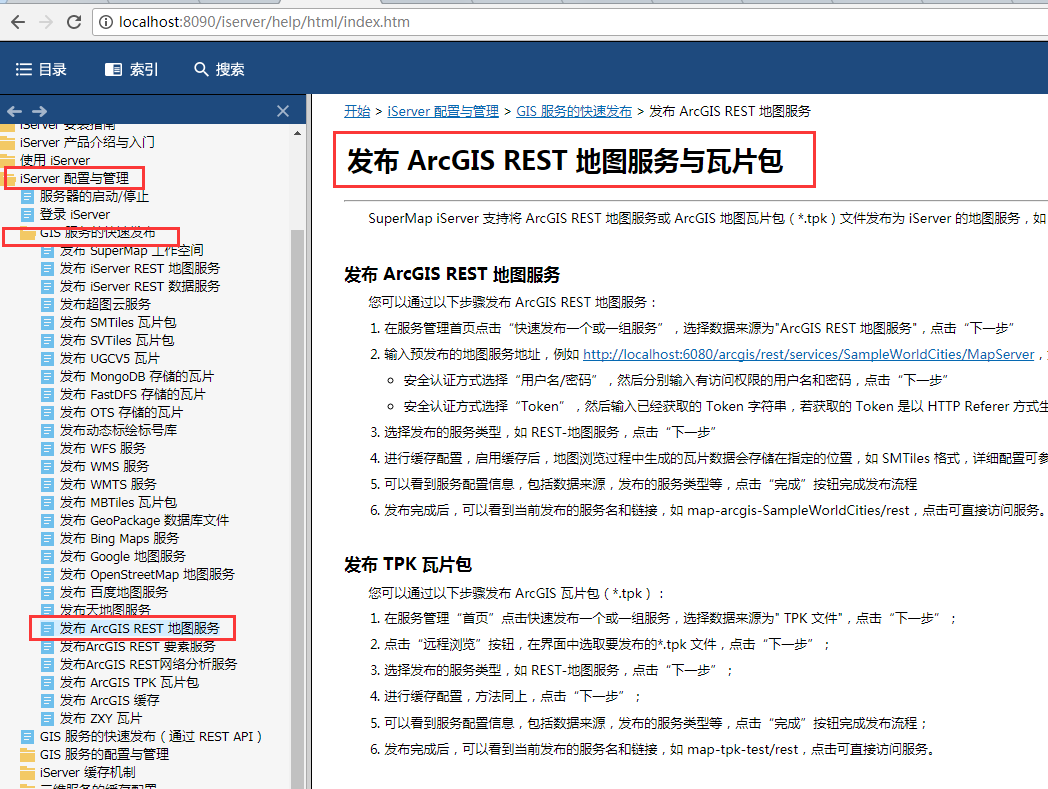Select 发布 OpenStreetMap 地图服务

point(147,575)
